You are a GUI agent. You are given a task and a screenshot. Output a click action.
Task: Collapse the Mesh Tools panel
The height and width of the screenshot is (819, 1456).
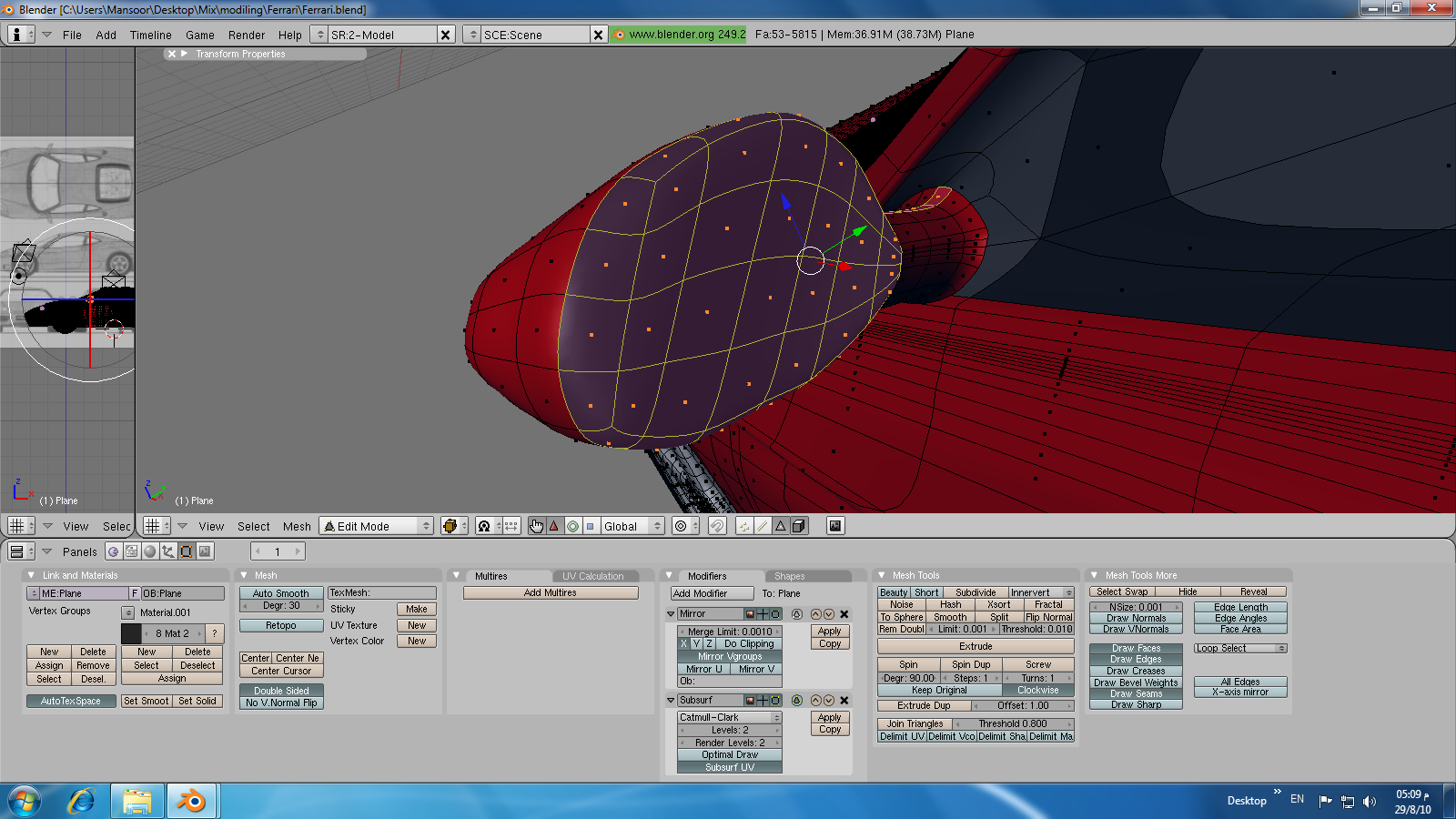click(881, 575)
